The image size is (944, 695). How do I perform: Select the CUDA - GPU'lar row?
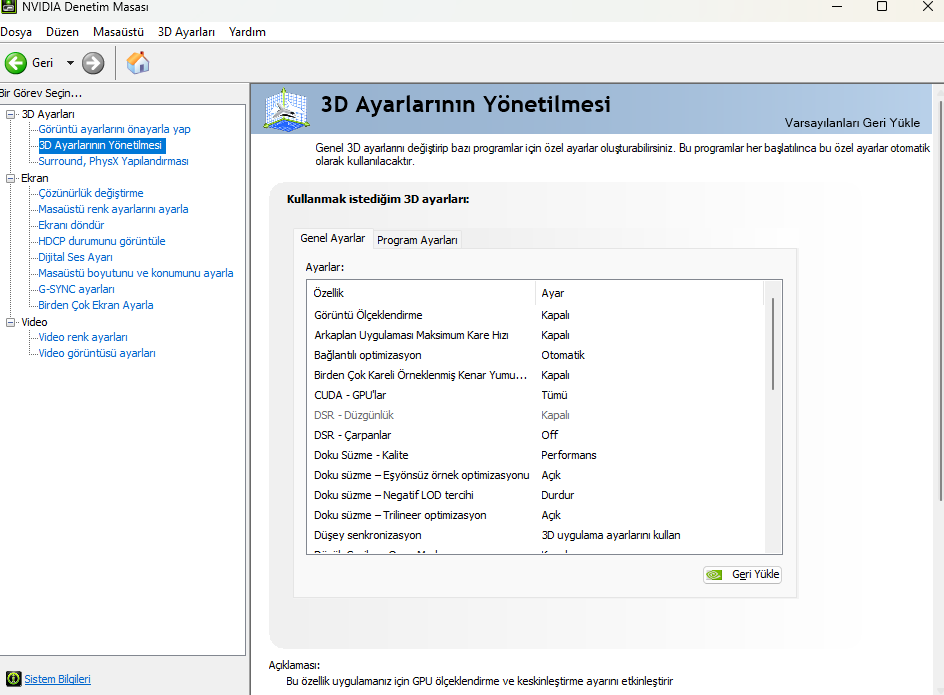[x=536, y=395]
